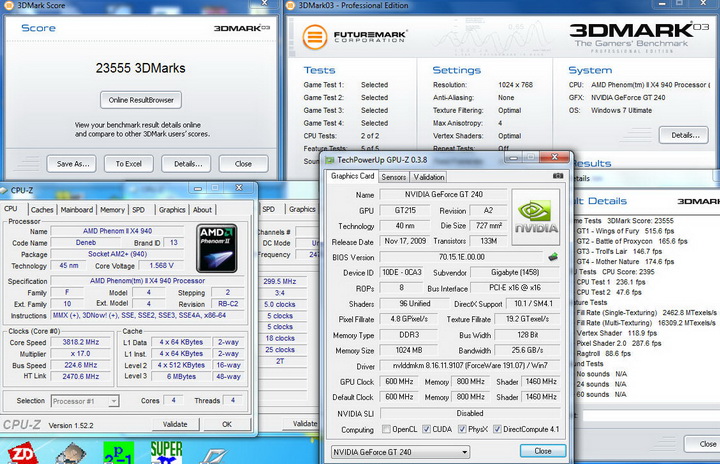Viewport: 720px width, 464px height.
Task: Click the Release Date Nov 17, 2009 field
Action: click(x=405, y=241)
